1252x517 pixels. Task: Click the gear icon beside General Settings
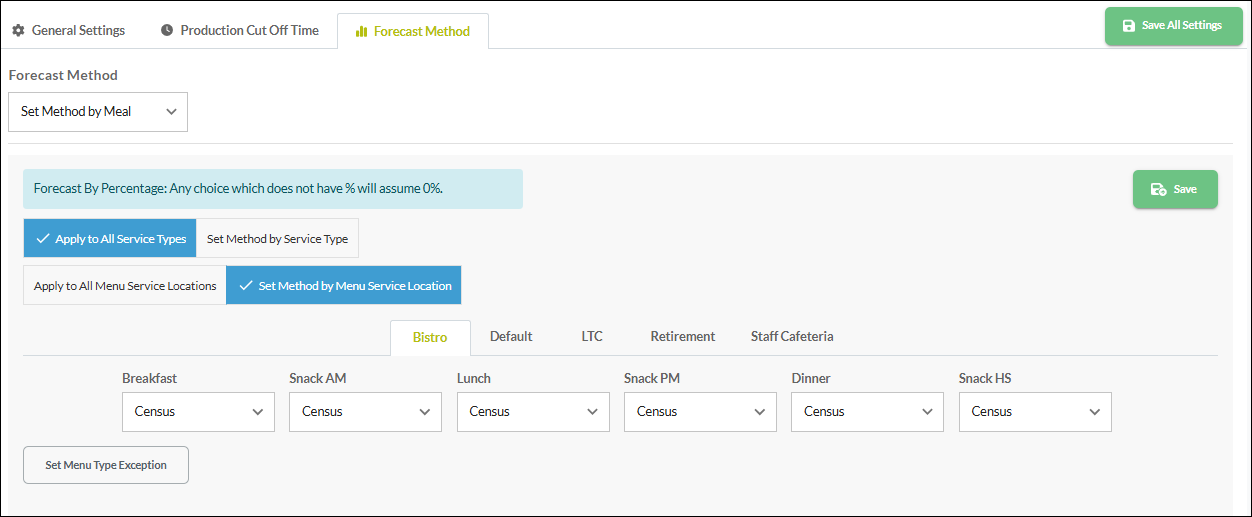pos(18,31)
